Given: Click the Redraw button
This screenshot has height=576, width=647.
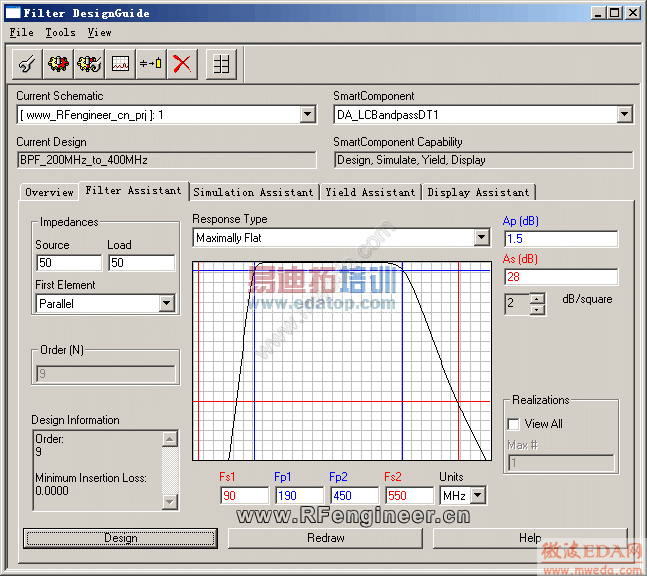Looking at the screenshot, I should tap(325, 538).
